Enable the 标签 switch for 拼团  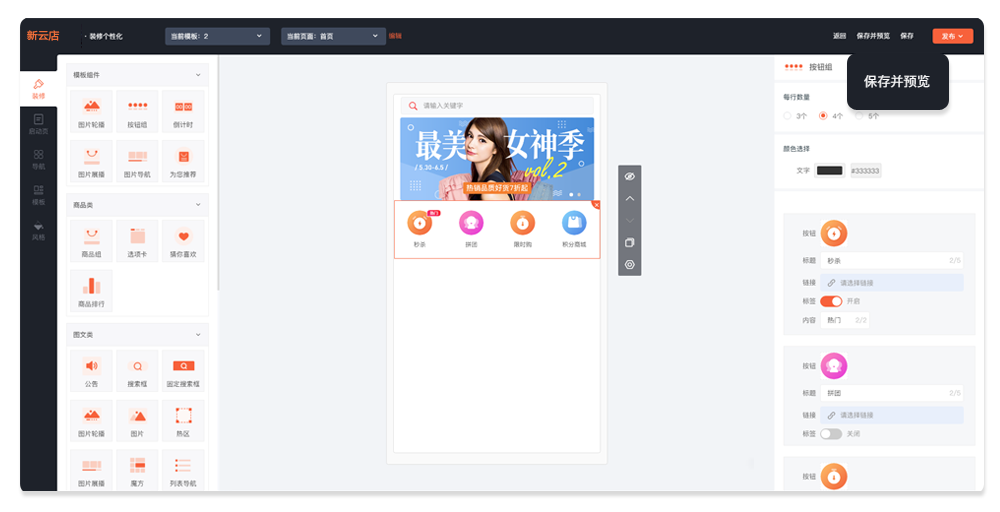[x=831, y=434]
